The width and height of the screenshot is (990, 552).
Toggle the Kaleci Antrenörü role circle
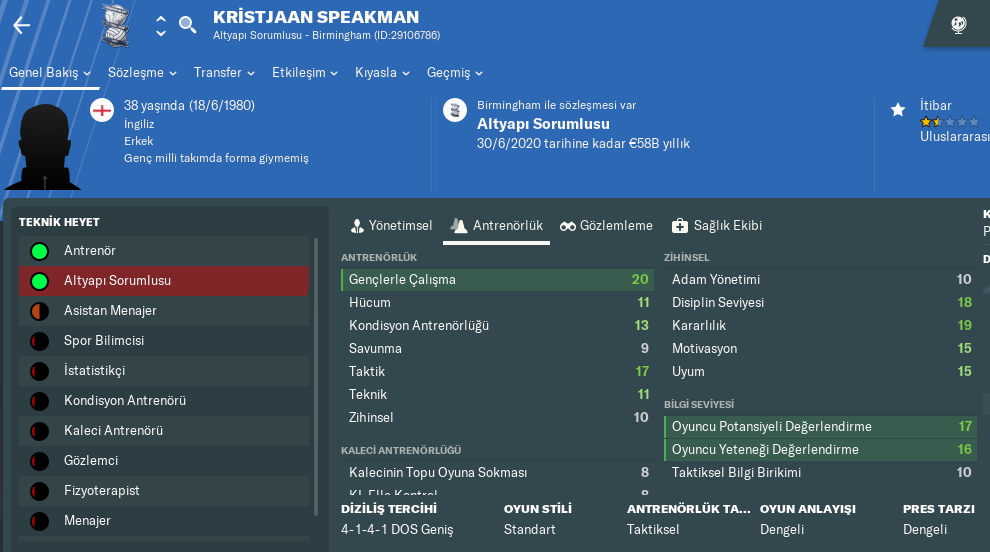39,431
